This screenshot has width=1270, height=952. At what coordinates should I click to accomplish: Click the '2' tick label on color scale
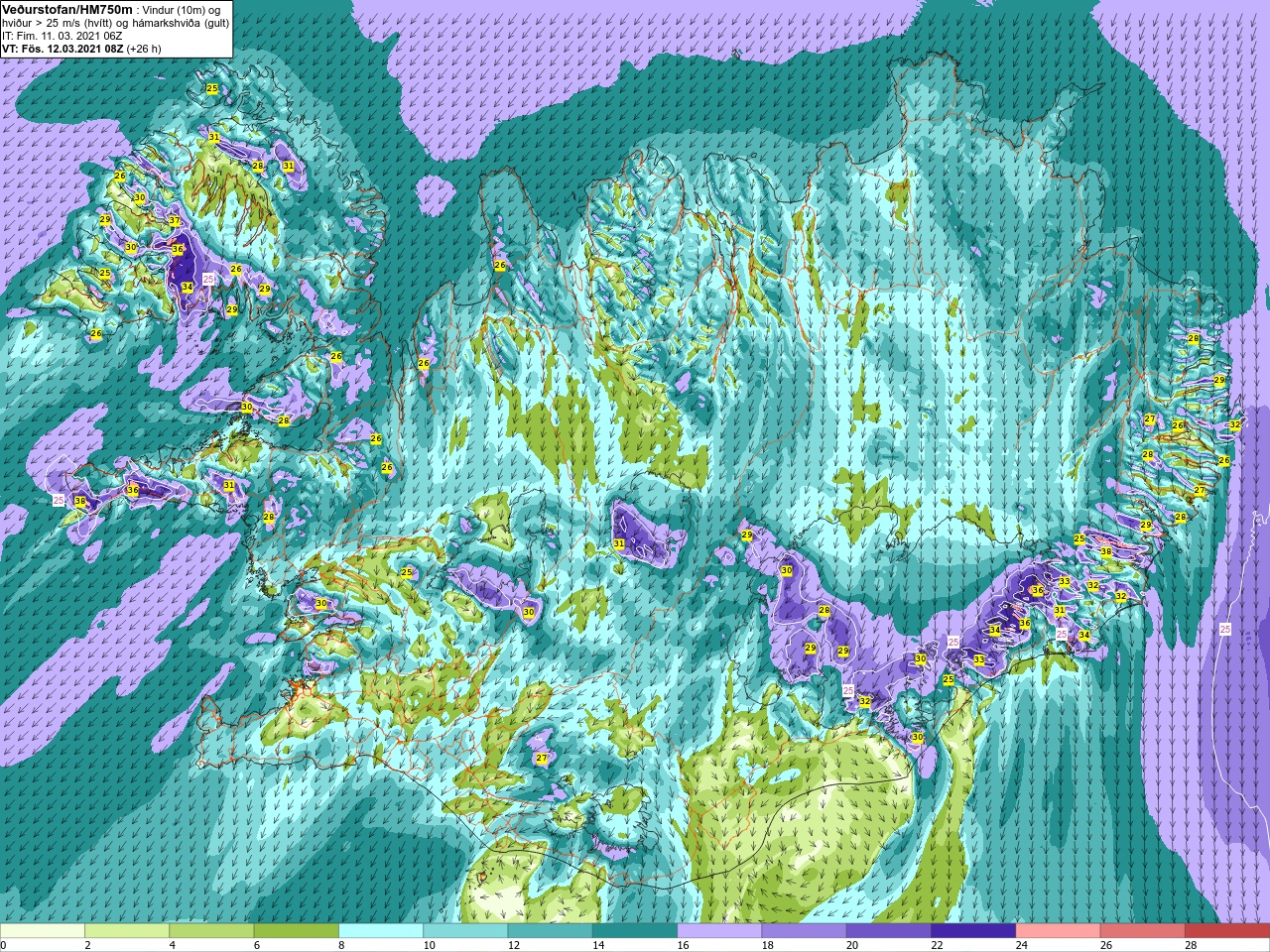click(88, 945)
